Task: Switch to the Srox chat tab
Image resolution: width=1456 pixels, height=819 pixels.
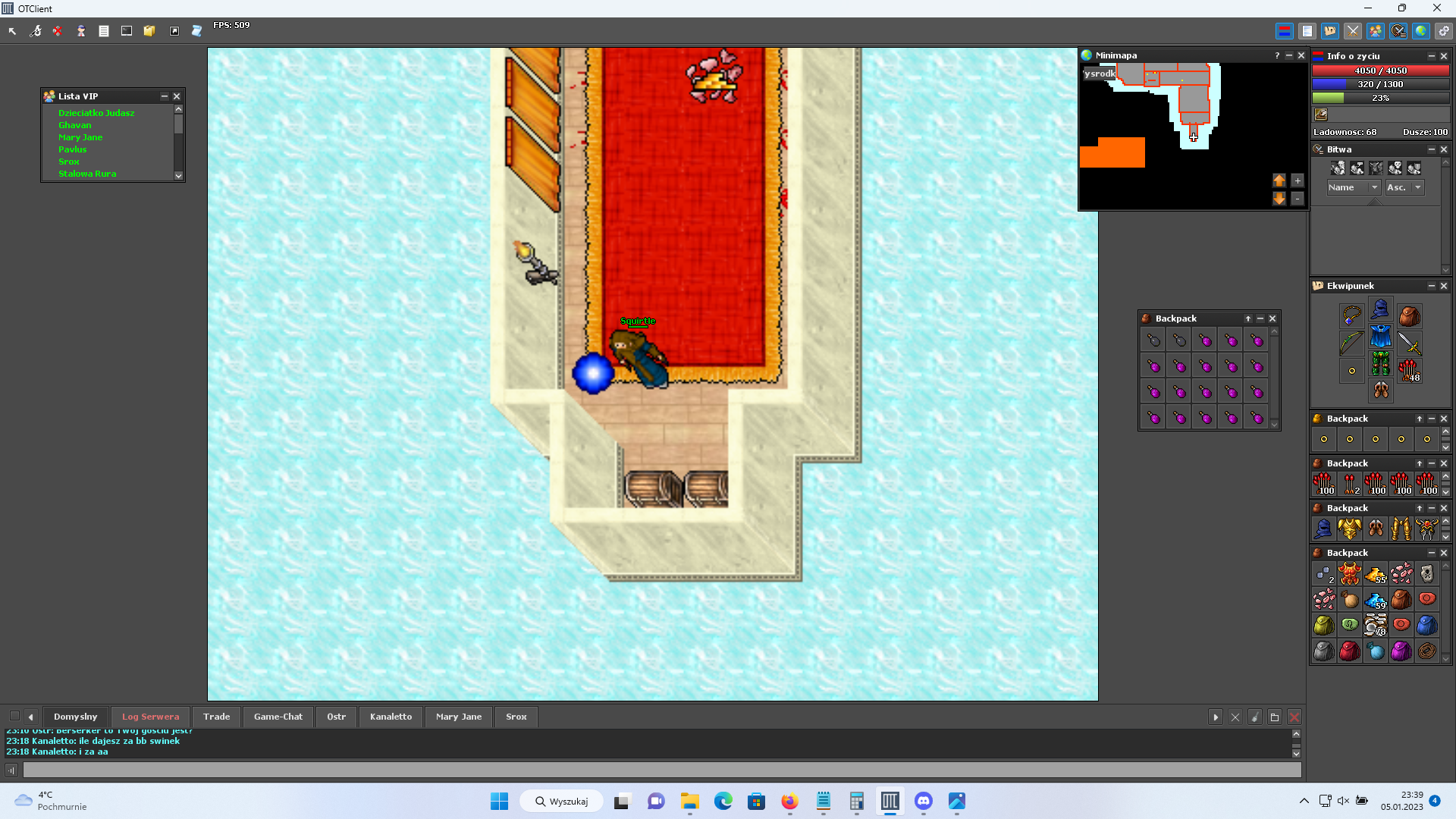Action: click(516, 717)
